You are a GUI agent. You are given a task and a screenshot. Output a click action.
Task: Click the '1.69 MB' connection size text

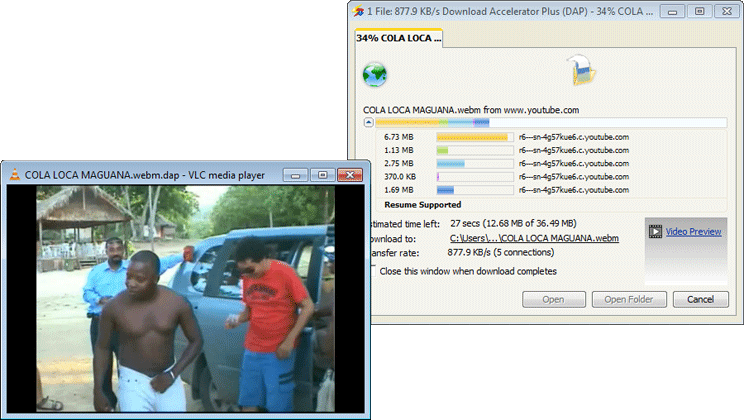(x=399, y=190)
